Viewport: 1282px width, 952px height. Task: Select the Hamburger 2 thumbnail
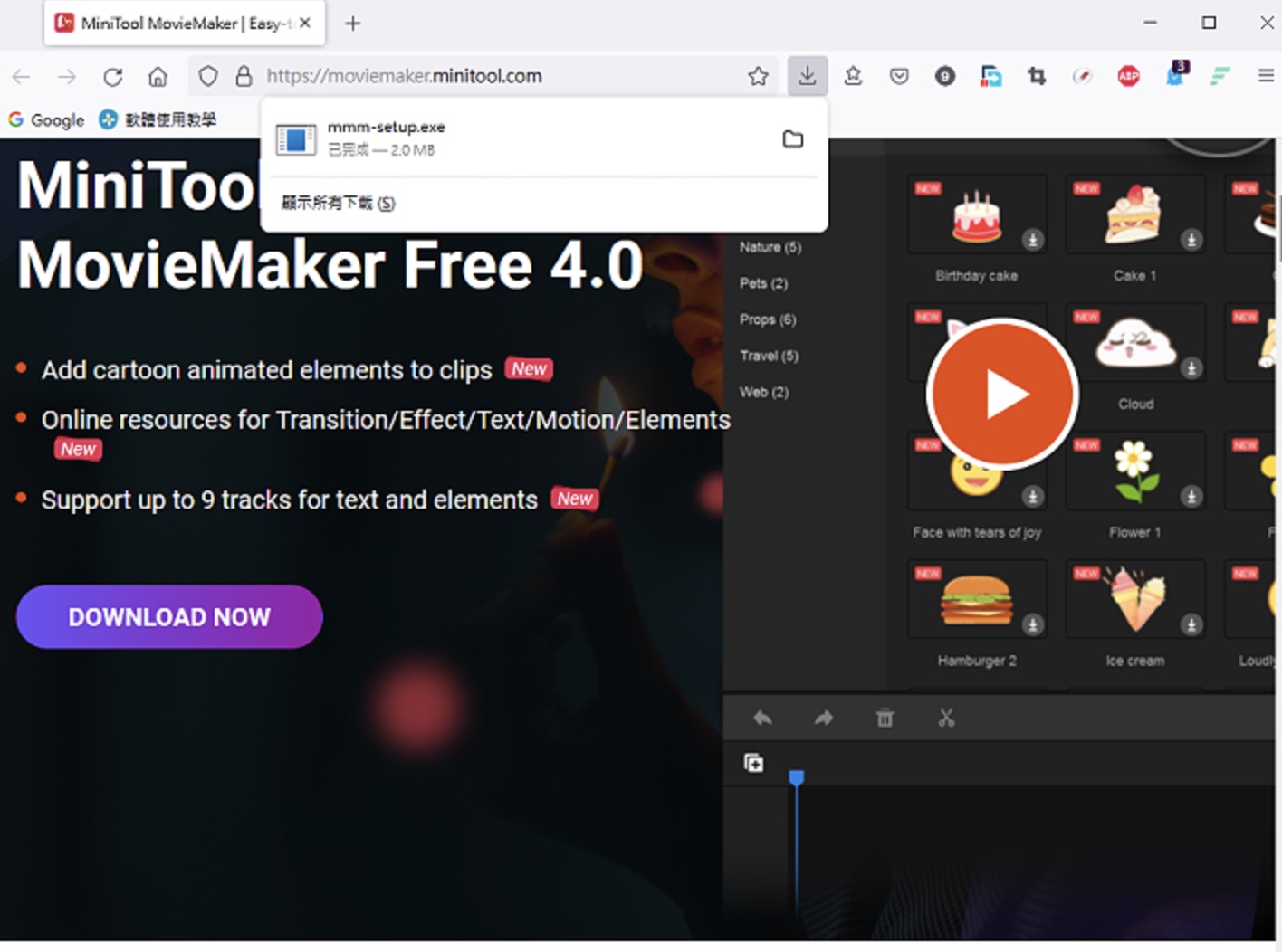977,600
